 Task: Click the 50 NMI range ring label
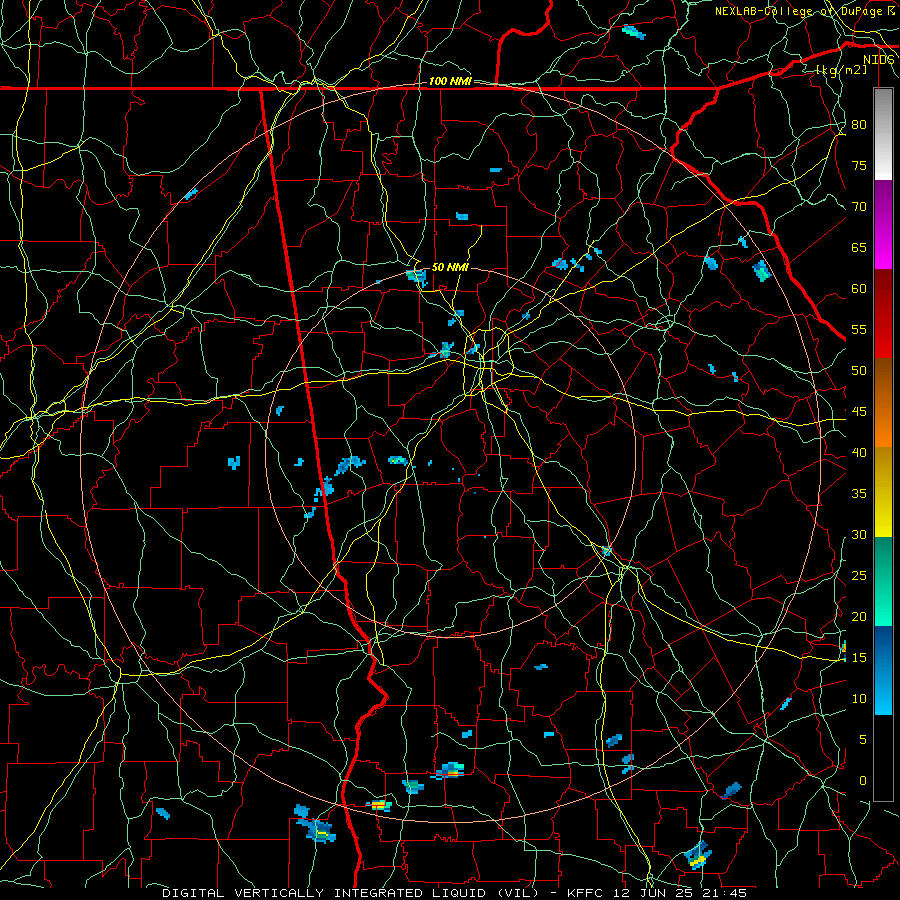[450, 267]
